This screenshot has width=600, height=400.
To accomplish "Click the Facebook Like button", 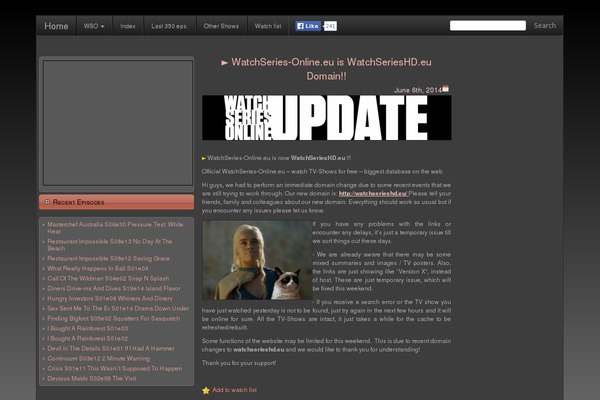I will pos(308,26).
